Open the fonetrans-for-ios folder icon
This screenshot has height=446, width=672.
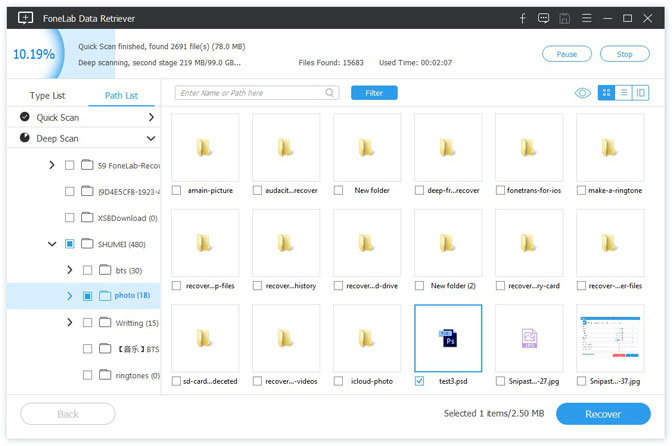click(529, 147)
